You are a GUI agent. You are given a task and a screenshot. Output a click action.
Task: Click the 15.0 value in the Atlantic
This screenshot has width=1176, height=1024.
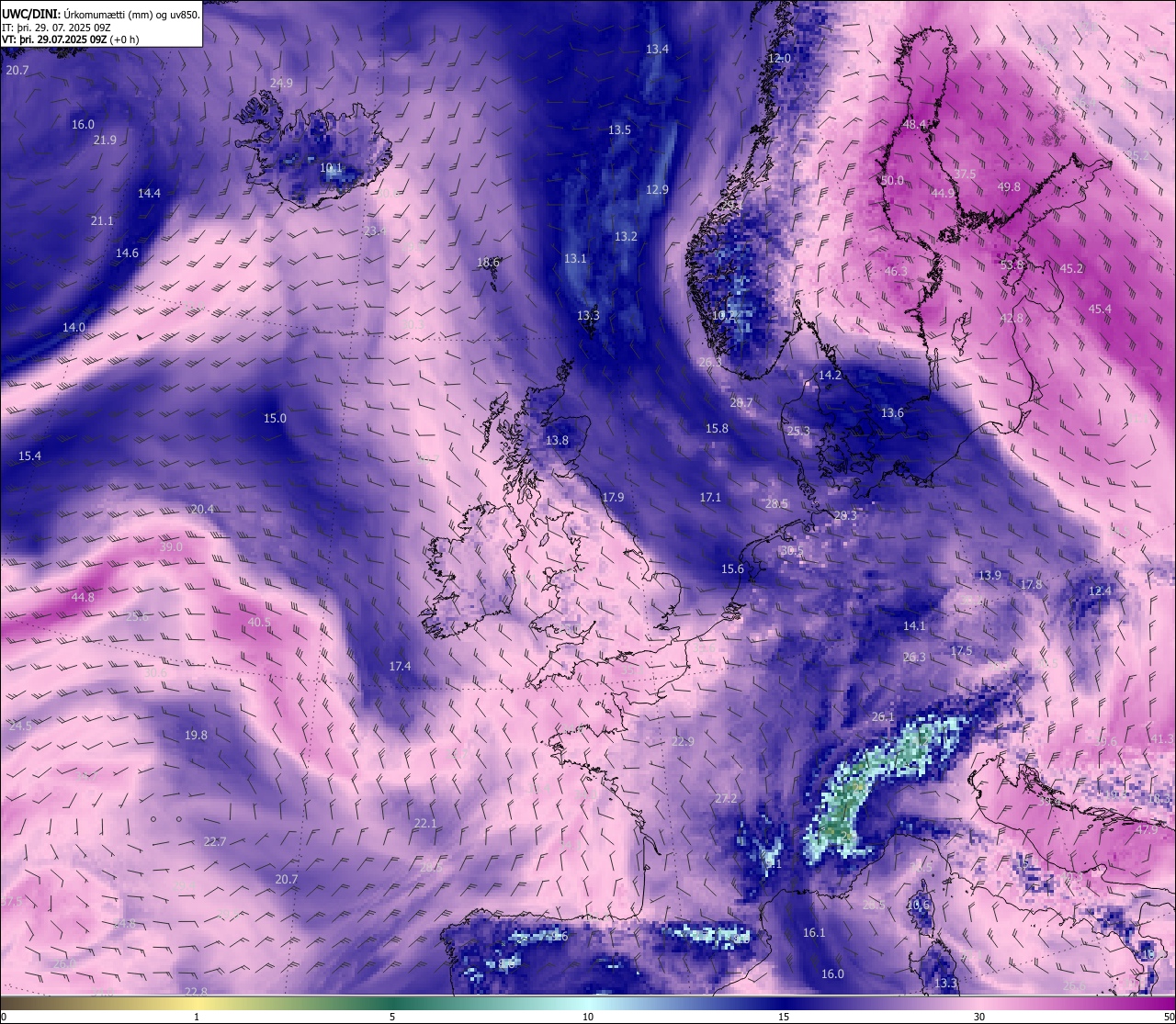[x=275, y=418]
